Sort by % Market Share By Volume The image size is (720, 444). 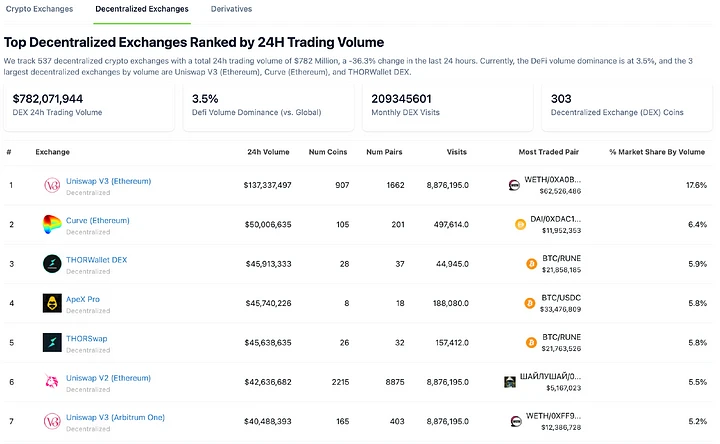[x=657, y=152]
